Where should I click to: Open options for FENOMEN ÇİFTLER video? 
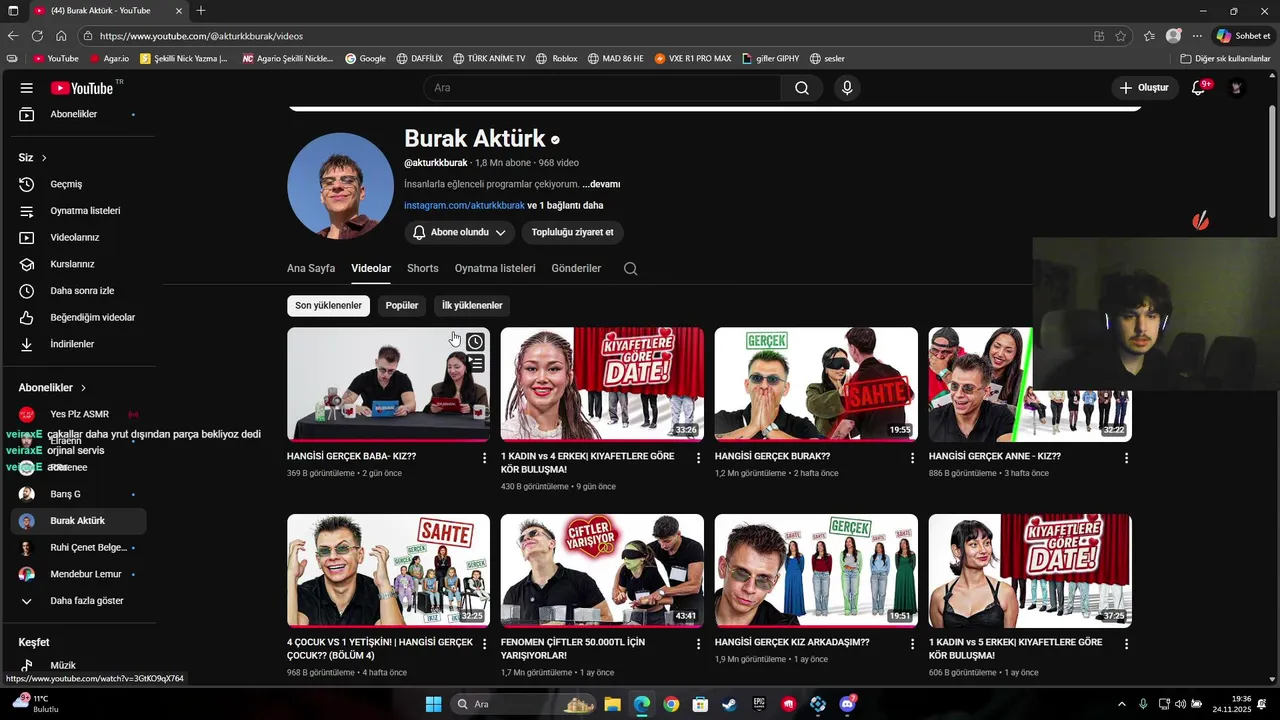click(698, 645)
